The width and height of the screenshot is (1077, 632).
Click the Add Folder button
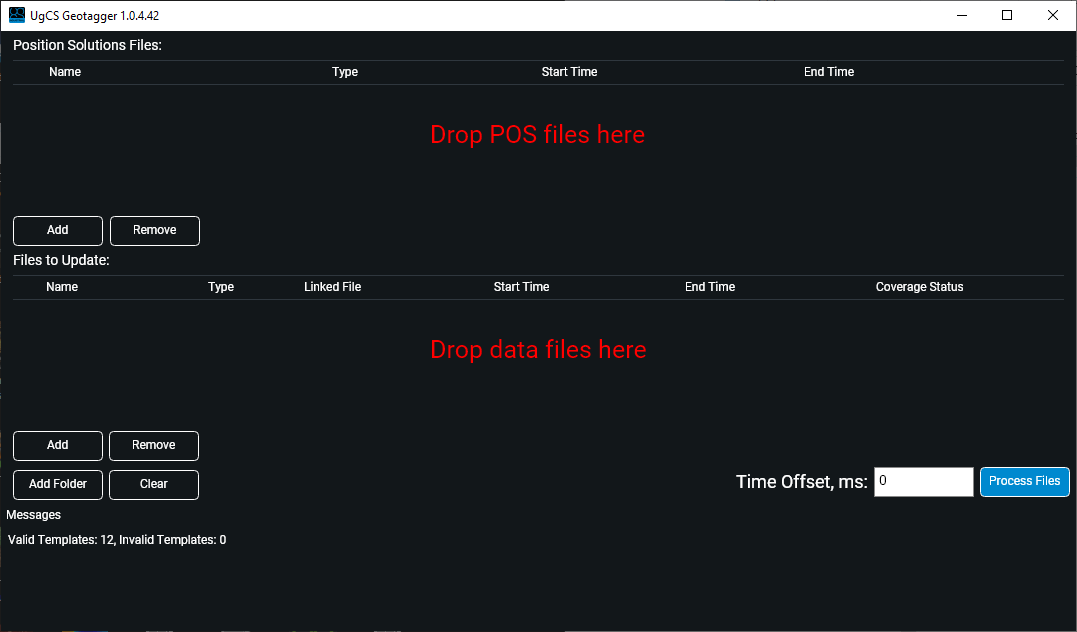tap(58, 484)
